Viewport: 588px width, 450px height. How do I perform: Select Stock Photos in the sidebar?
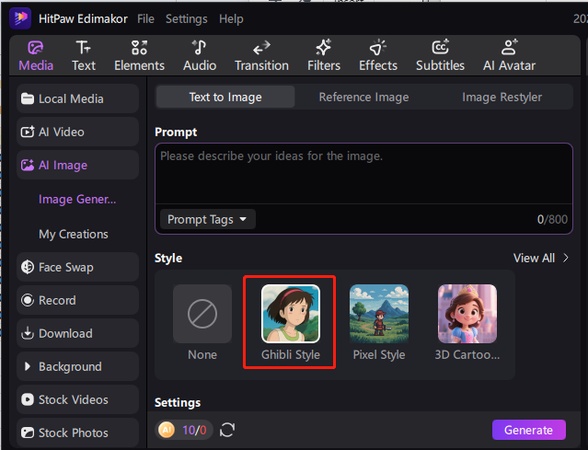[78, 432]
